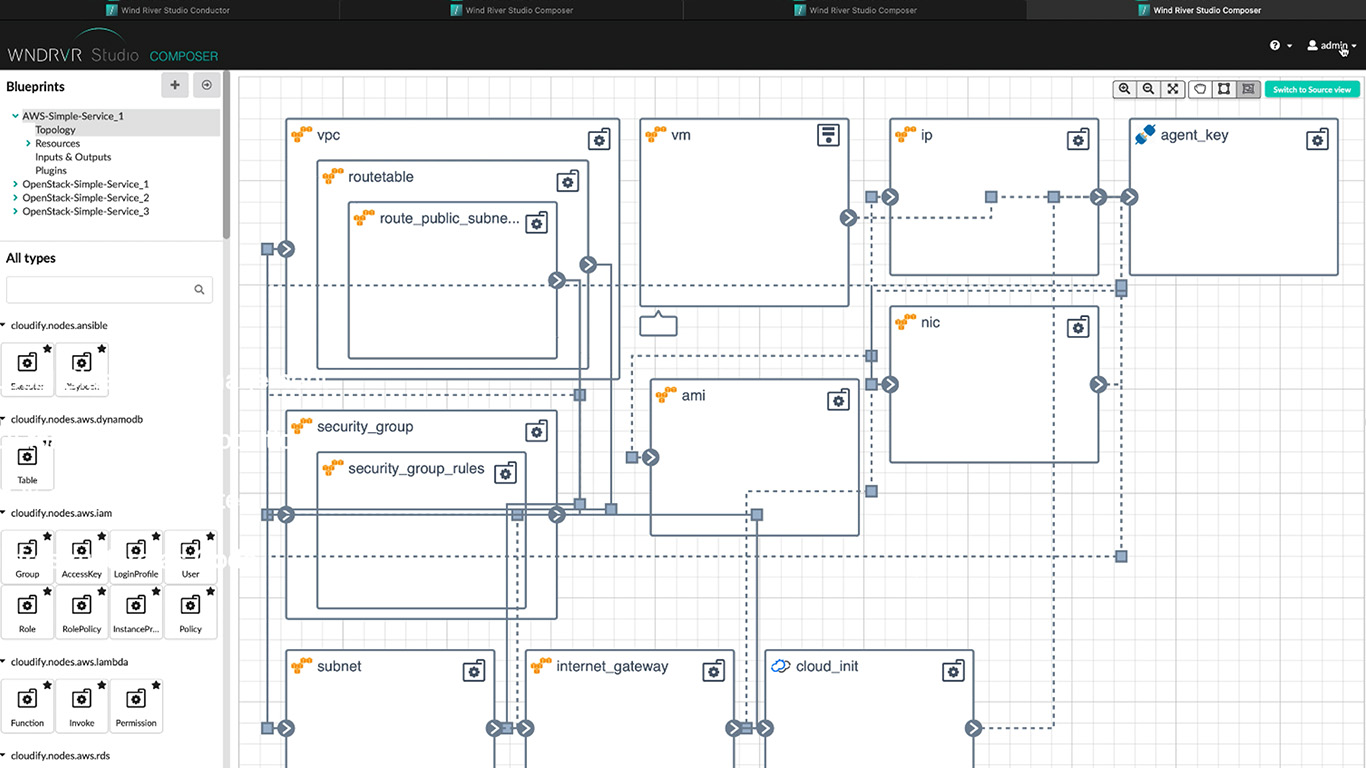Image resolution: width=1366 pixels, height=768 pixels.
Task: Click the All types search field
Action: [x=110, y=289]
